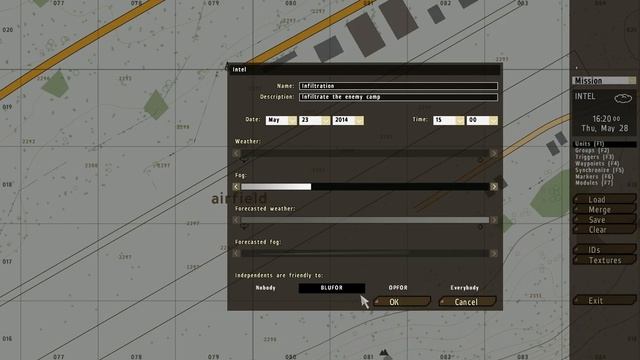Image resolution: width=640 pixels, height=360 pixels.
Task: Click the Load mission button
Action: click(604, 199)
